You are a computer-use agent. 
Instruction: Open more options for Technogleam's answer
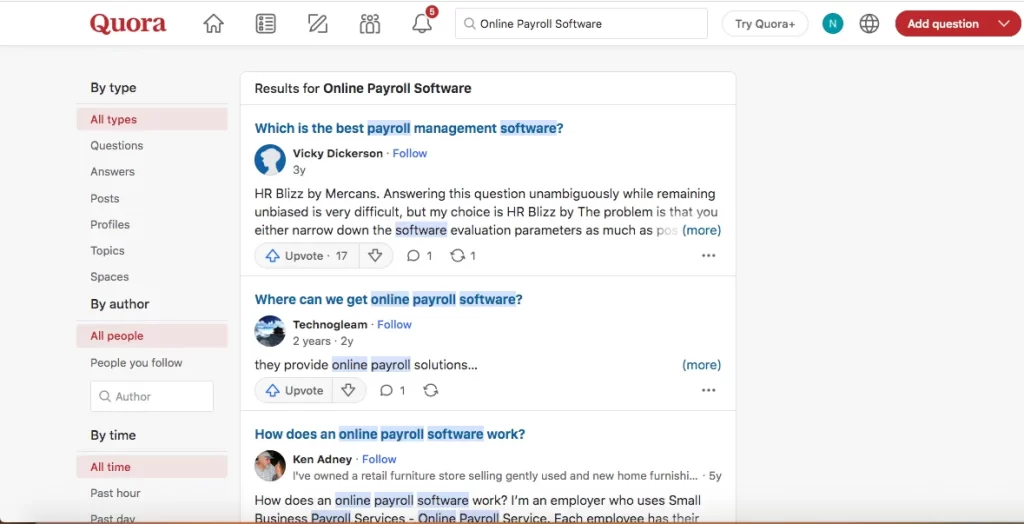[x=709, y=391]
